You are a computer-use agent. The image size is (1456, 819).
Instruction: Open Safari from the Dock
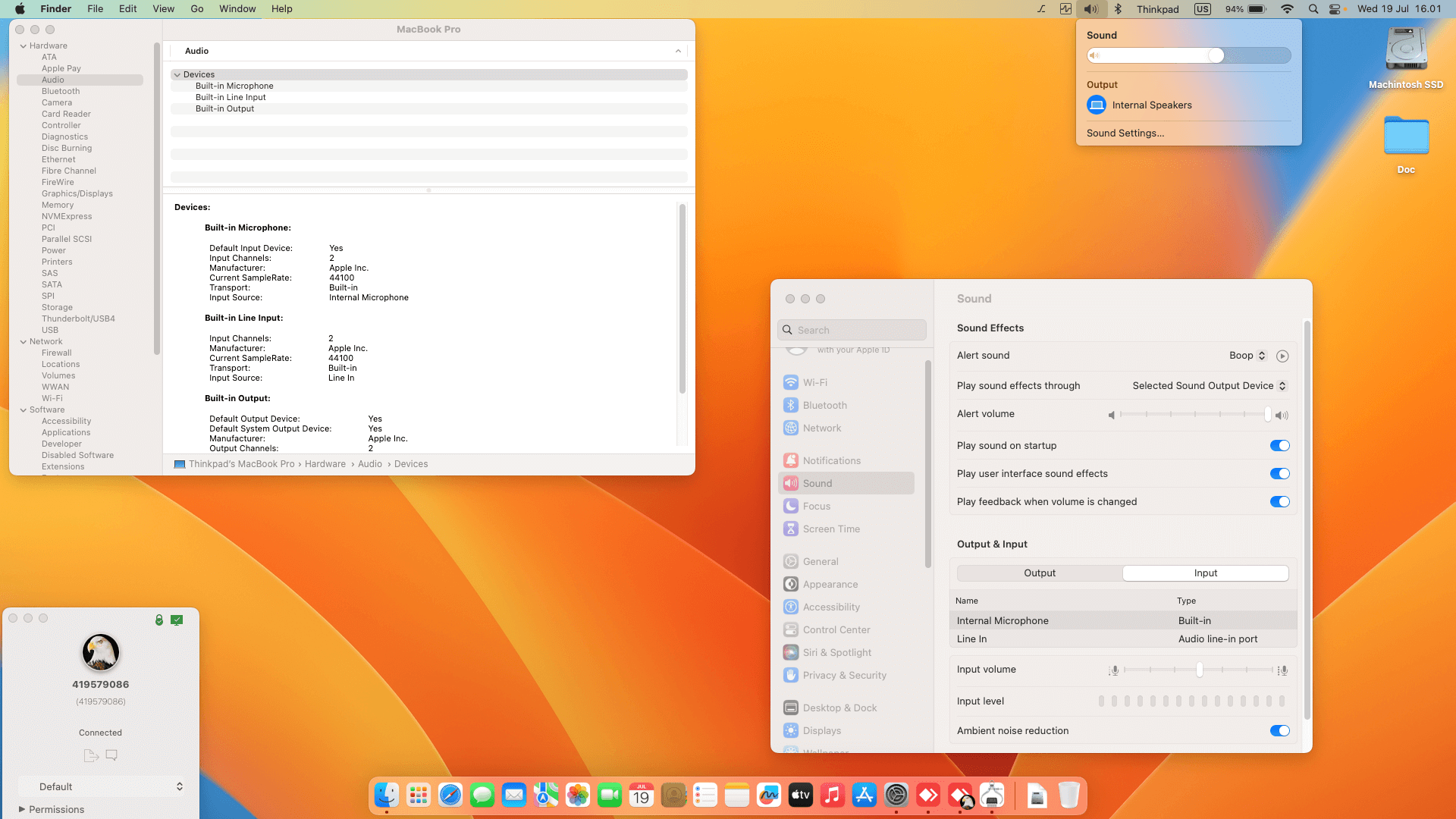pos(450,795)
